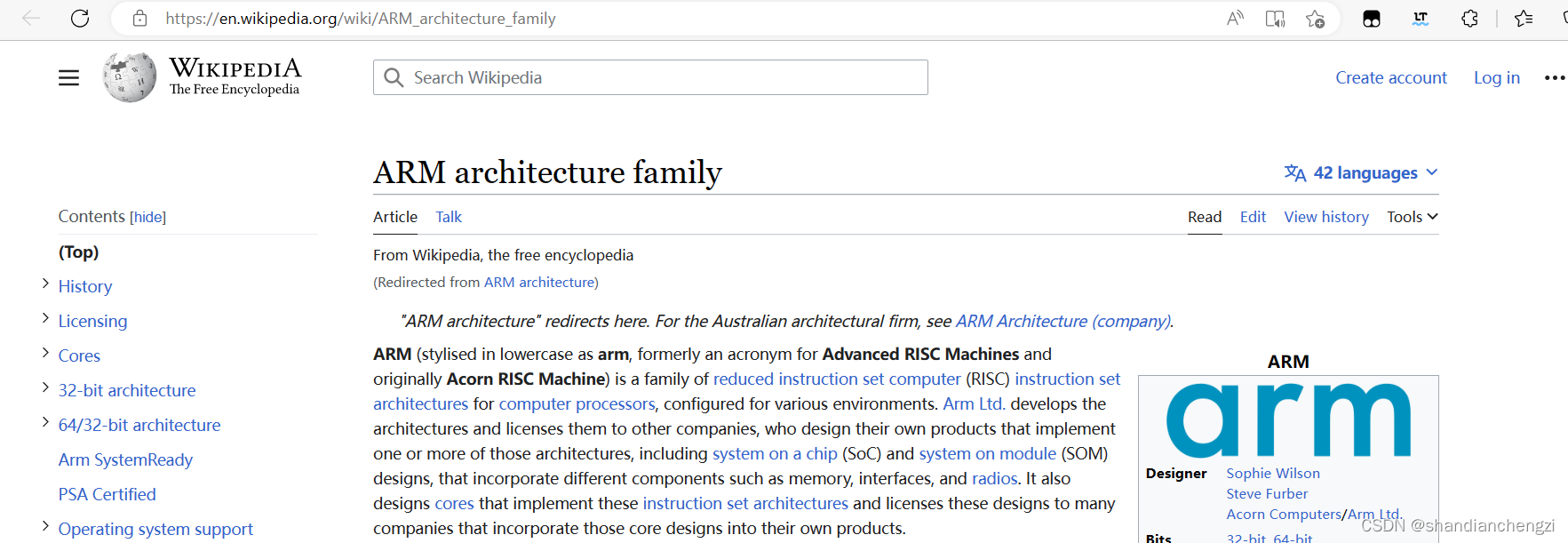The height and width of the screenshot is (543, 1568).
Task: Switch to the Talk tab
Action: (449, 217)
